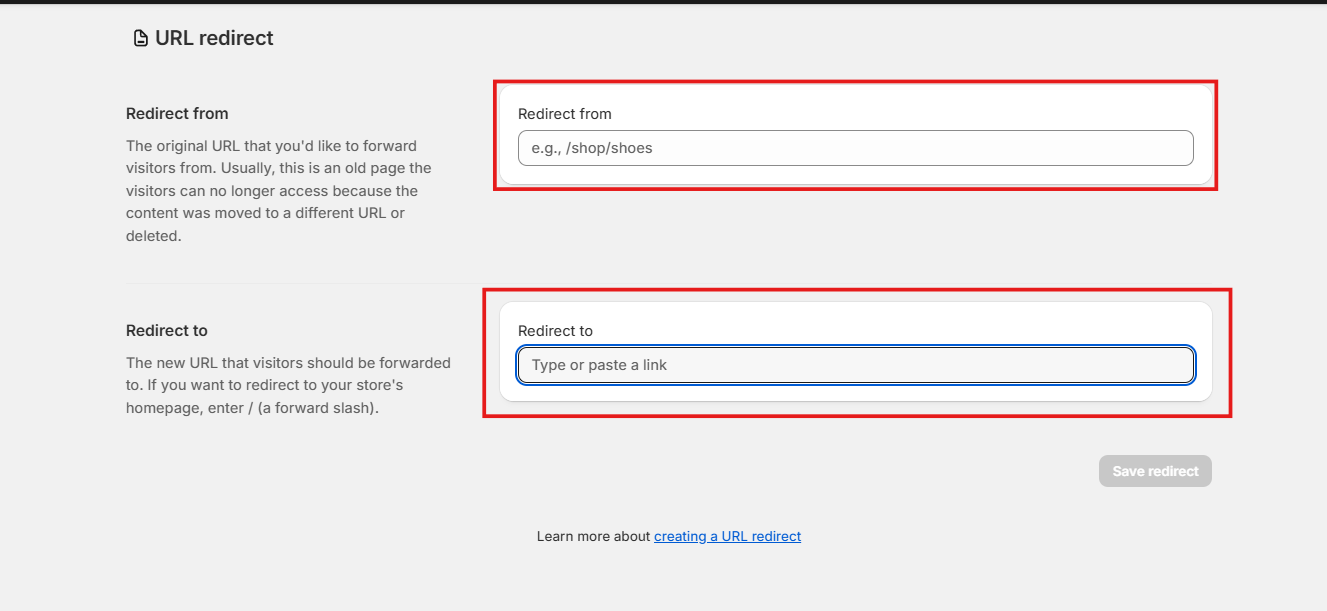Click the Redirect from label above the input
This screenshot has width=1327, height=611.
(x=564, y=114)
